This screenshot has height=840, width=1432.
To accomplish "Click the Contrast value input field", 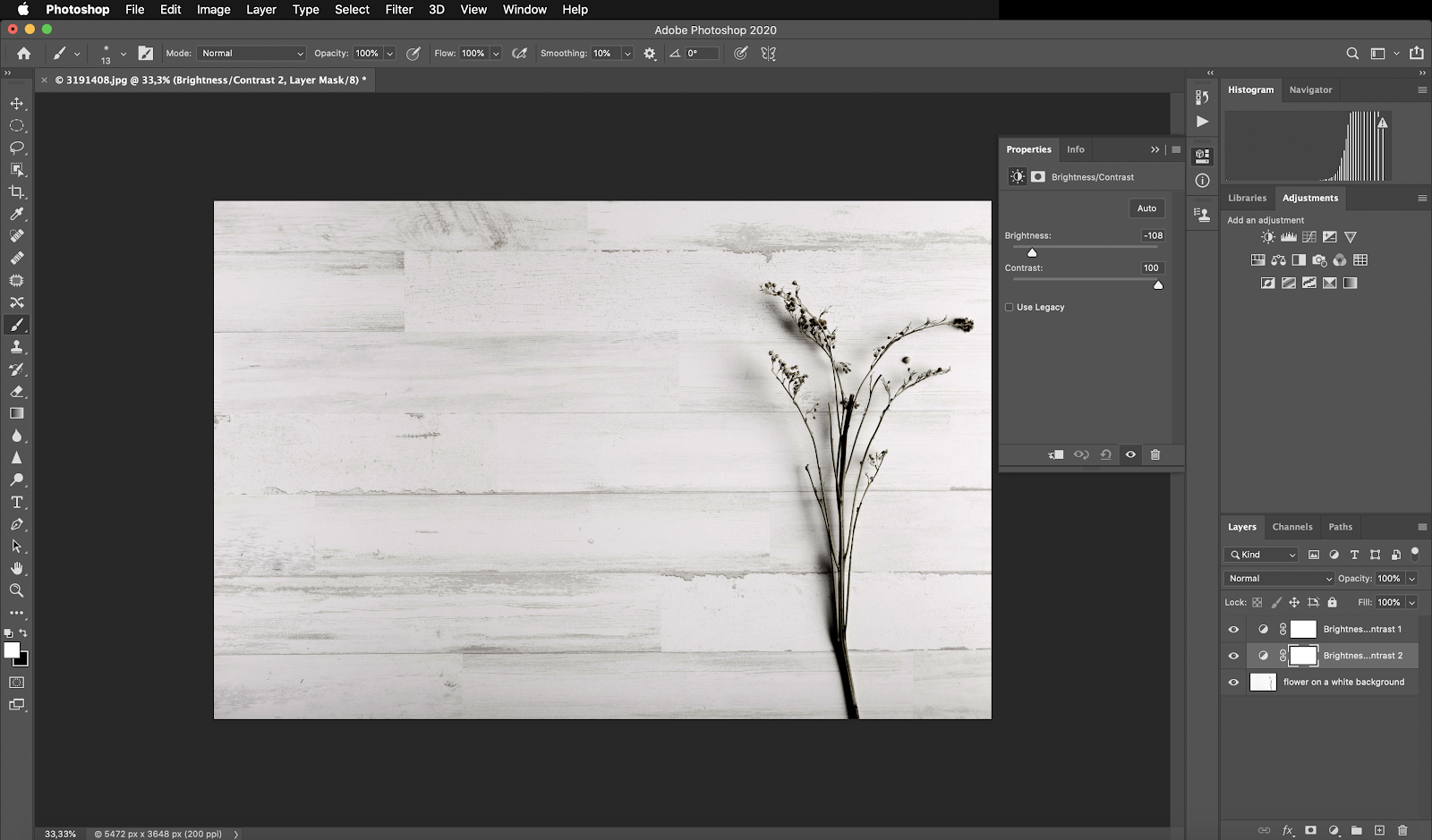I will 1151,267.
